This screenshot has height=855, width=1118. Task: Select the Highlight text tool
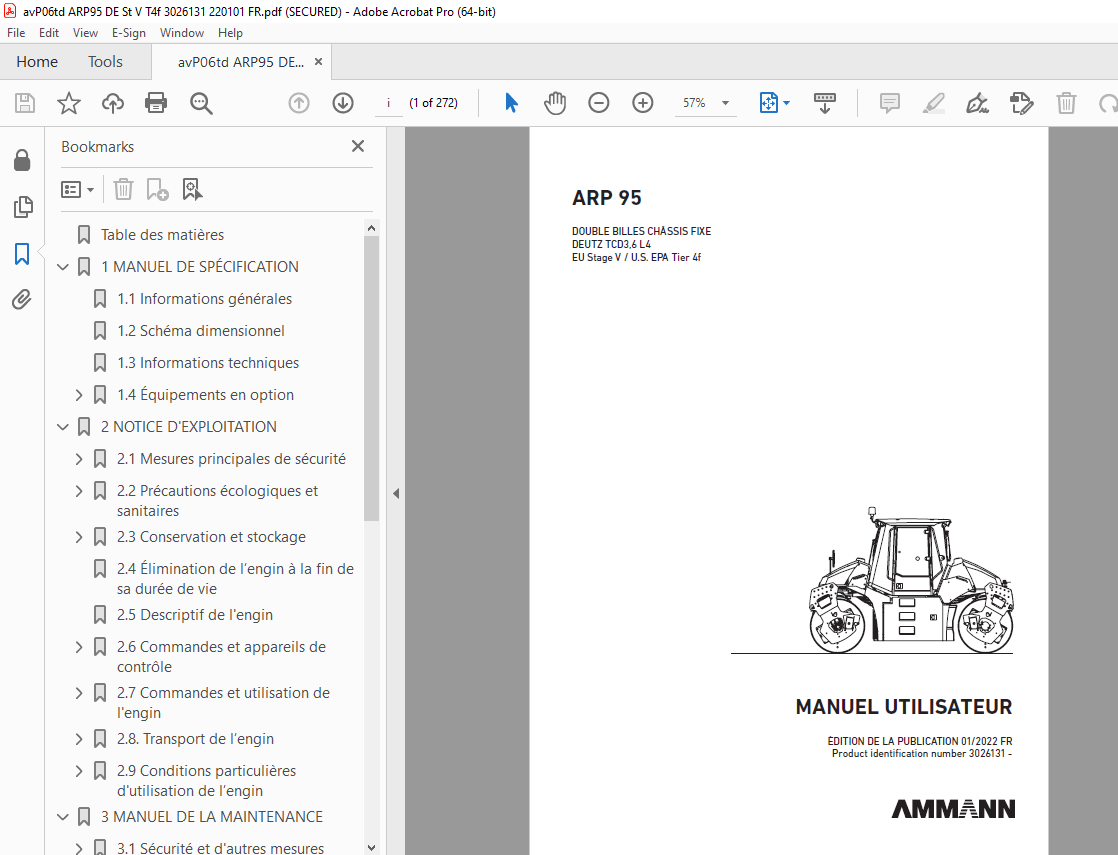point(934,103)
